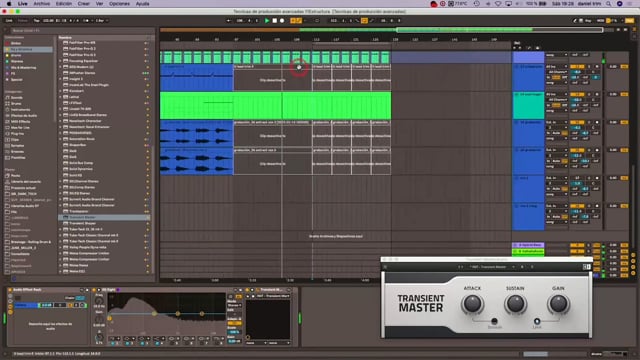The width and height of the screenshot is (640, 360).
Task: Toggle the green track's activator button
Action: [577, 94]
